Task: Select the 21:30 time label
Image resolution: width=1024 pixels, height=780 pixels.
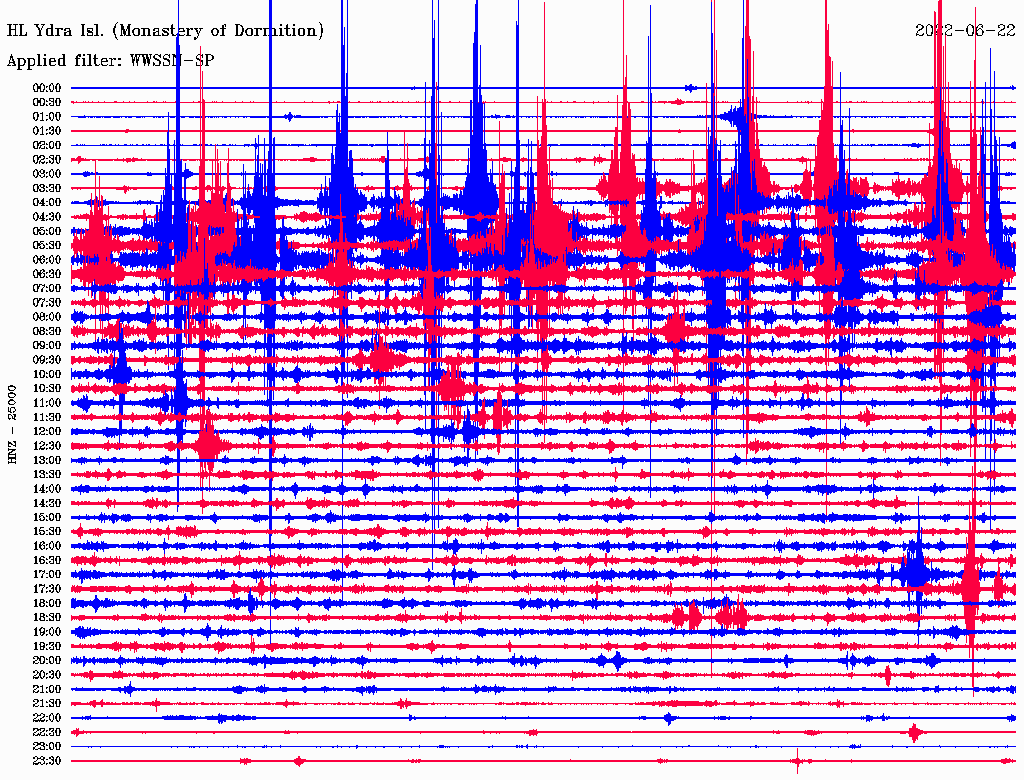Action: (47, 704)
